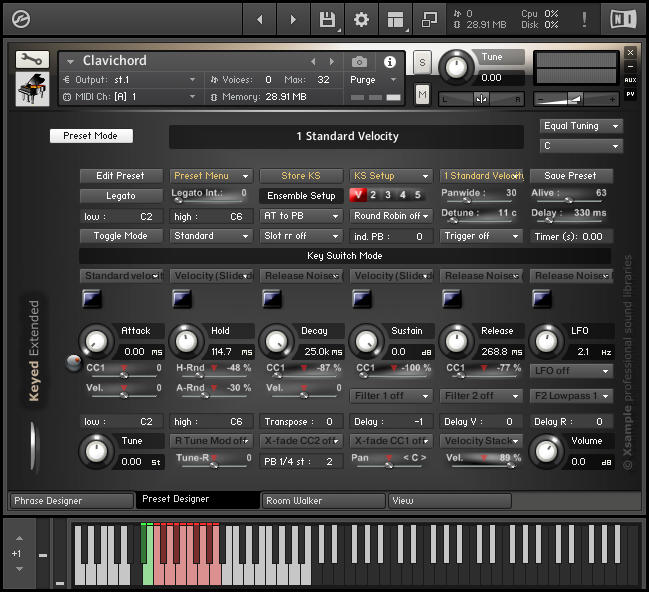The image size is (649, 592).
Task: Click the minimize view icon in top toolbar
Action: tap(430, 19)
